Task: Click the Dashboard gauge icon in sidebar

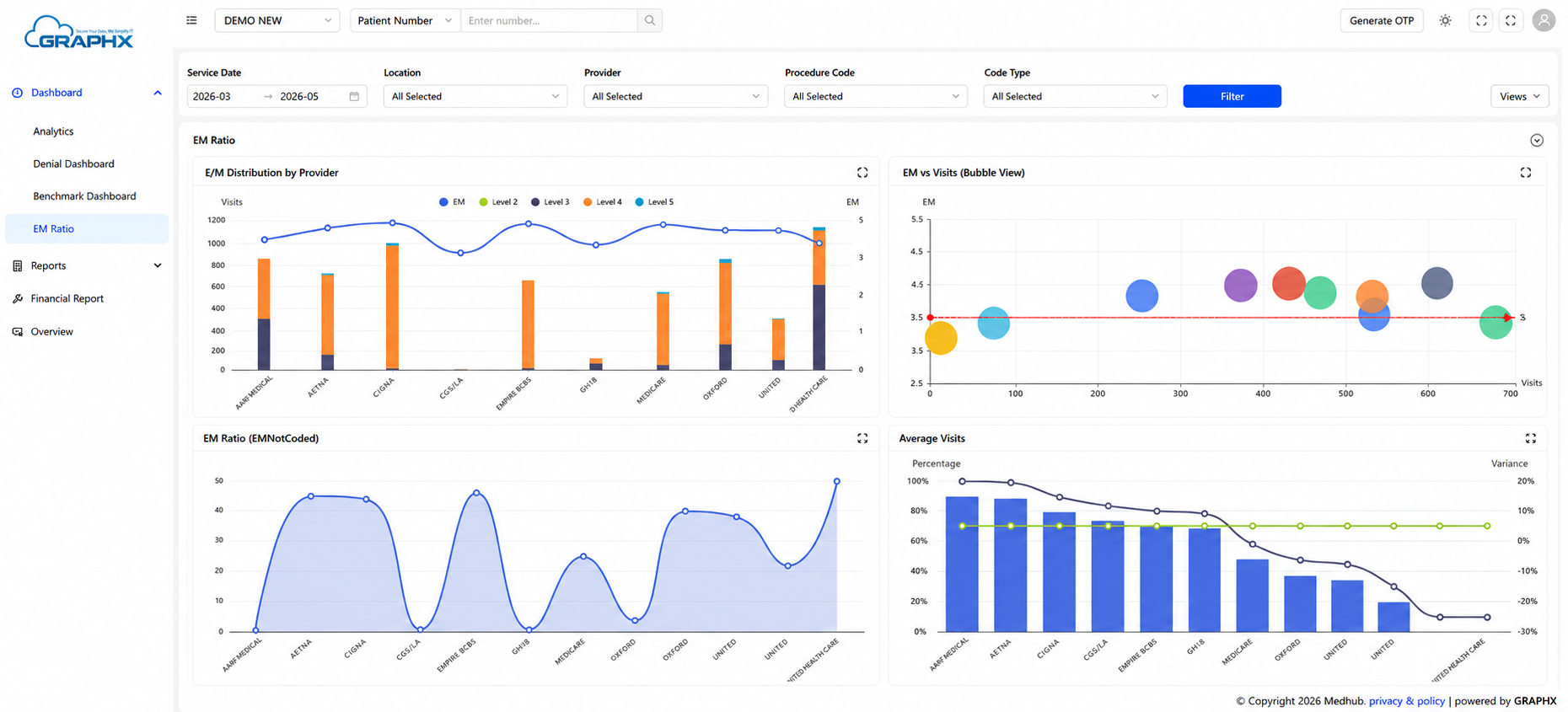Action: (x=17, y=93)
